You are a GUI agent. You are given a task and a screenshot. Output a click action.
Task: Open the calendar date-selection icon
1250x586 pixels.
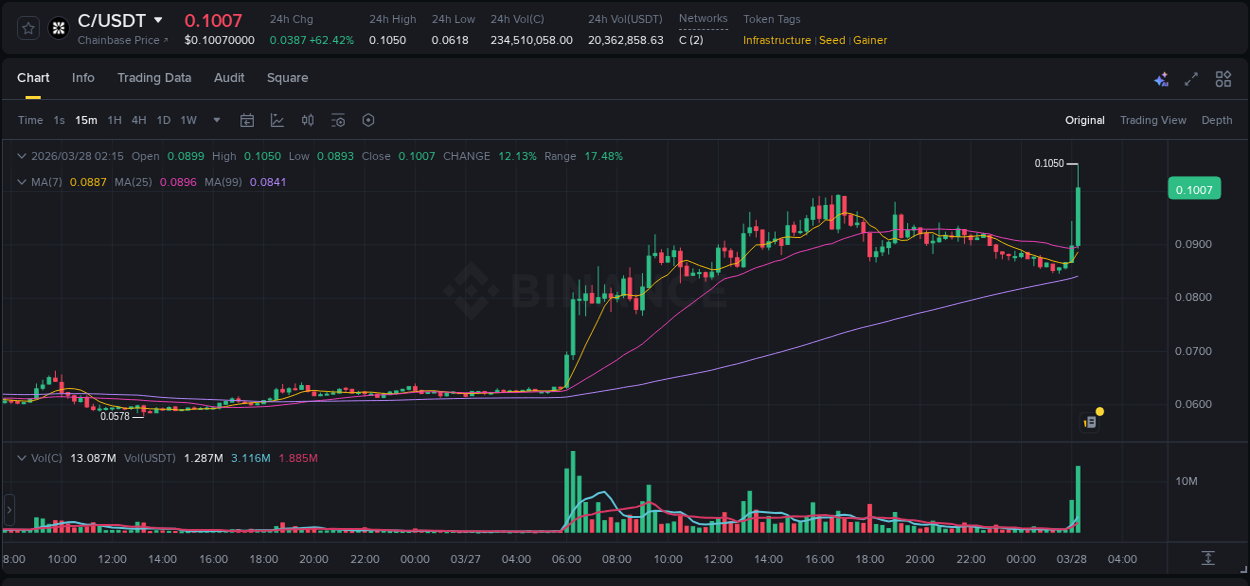pyautogui.click(x=247, y=120)
